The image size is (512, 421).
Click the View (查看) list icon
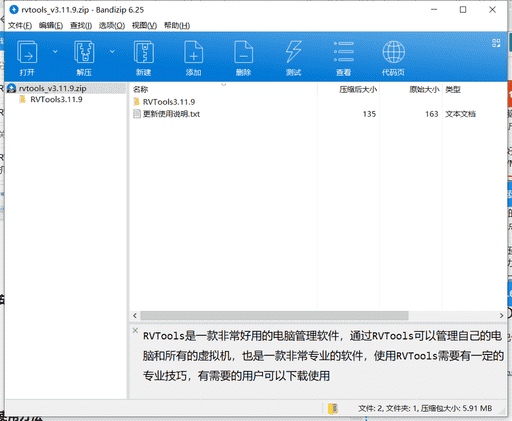click(344, 52)
